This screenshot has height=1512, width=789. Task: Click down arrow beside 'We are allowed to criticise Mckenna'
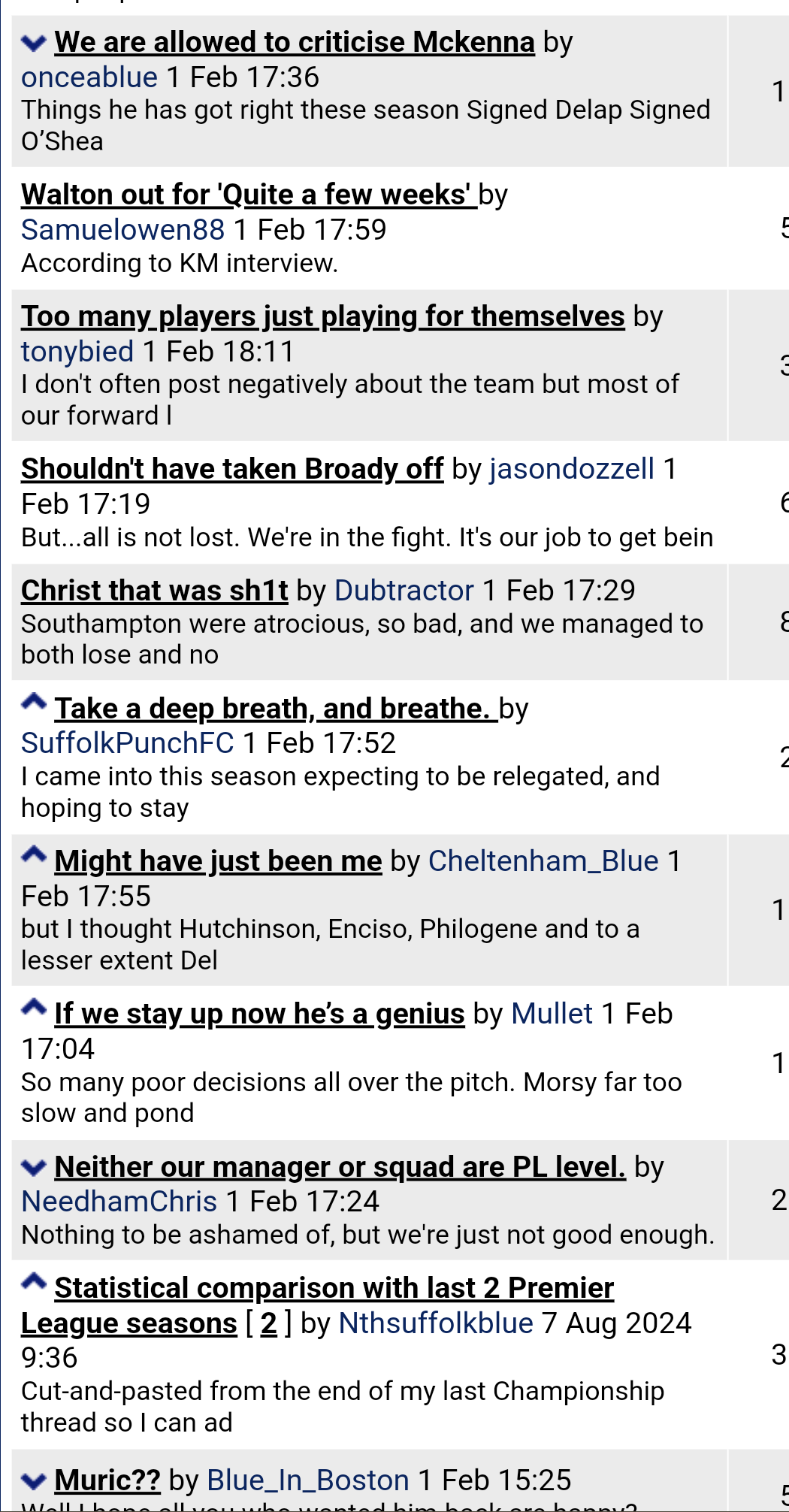(34, 42)
